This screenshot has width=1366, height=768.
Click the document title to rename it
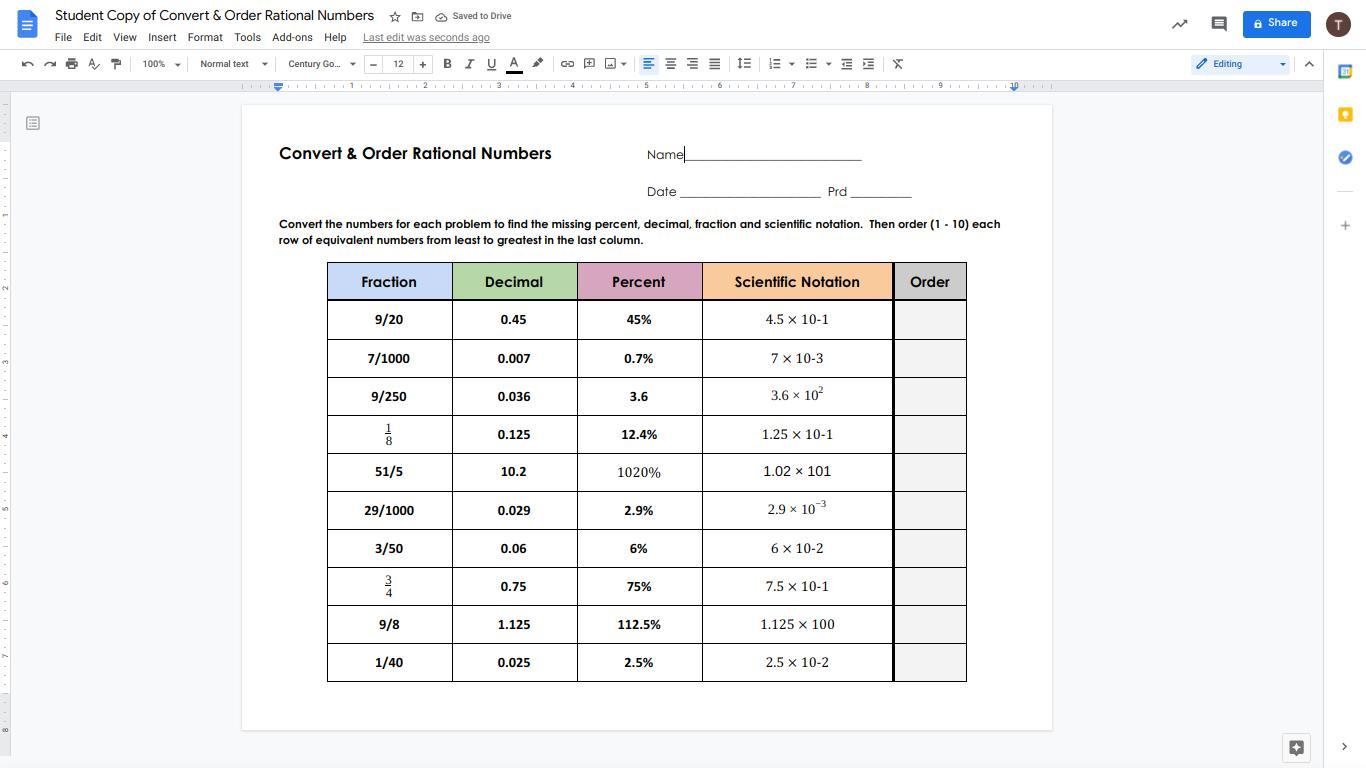[x=214, y=16]
